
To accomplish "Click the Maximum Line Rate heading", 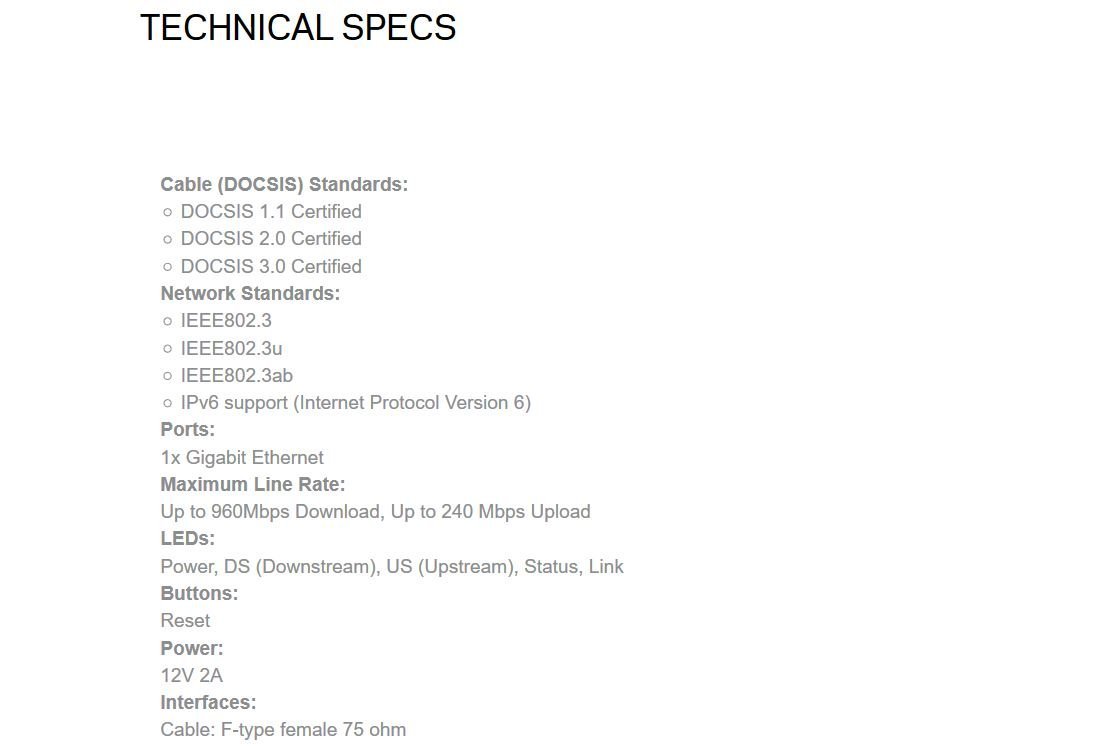I will click(x=253, y=484).
